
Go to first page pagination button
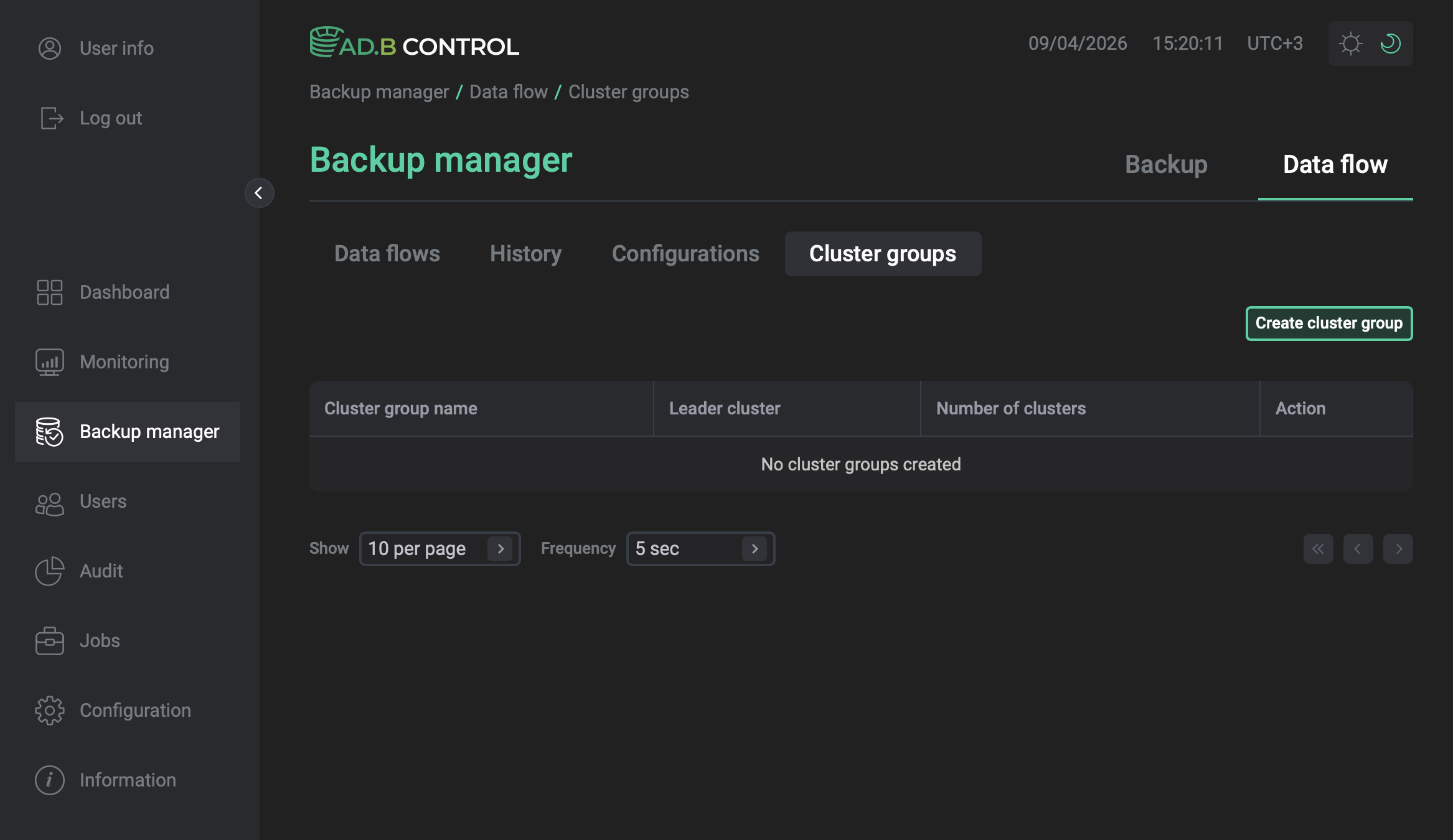1318,549
